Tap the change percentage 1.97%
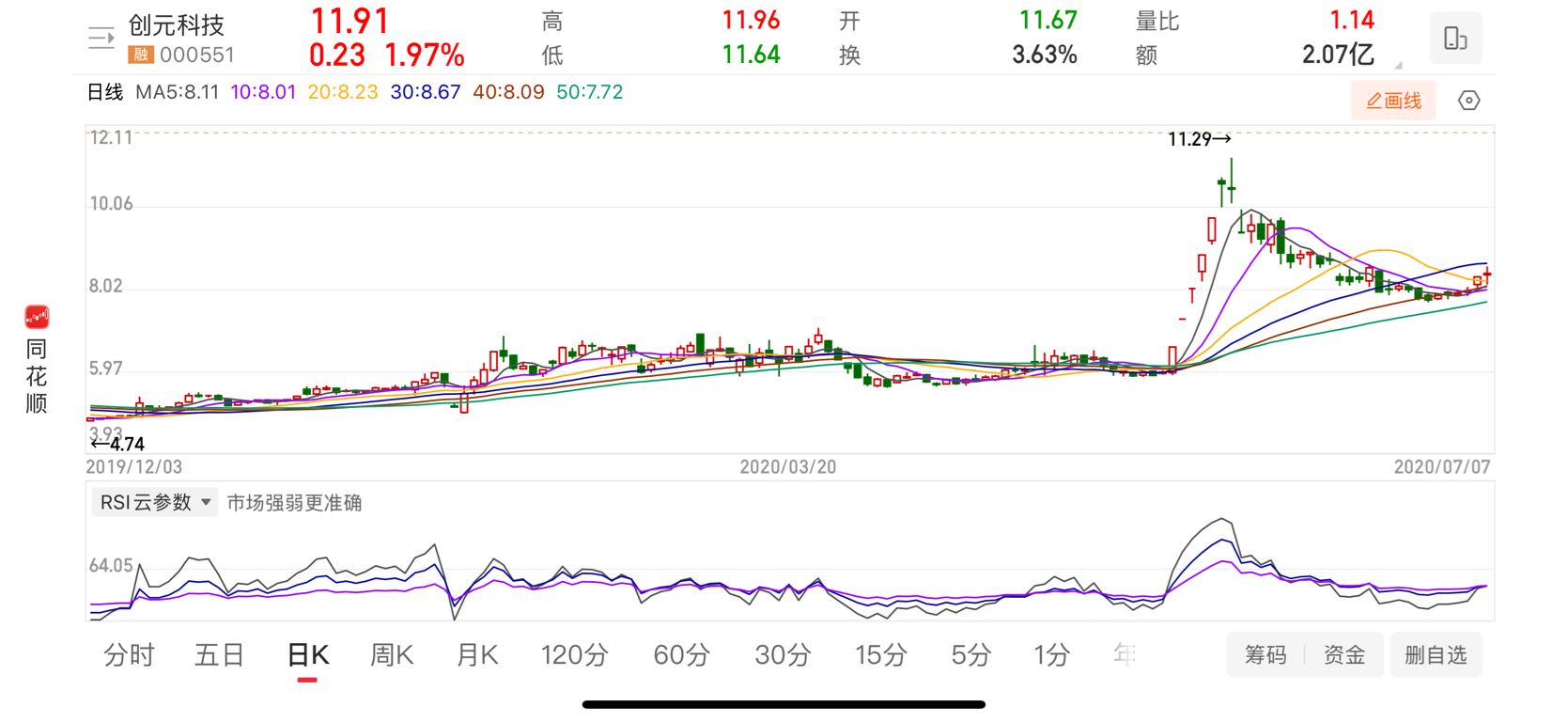This screenshot has height=722, width=1568. click(425, 55)
